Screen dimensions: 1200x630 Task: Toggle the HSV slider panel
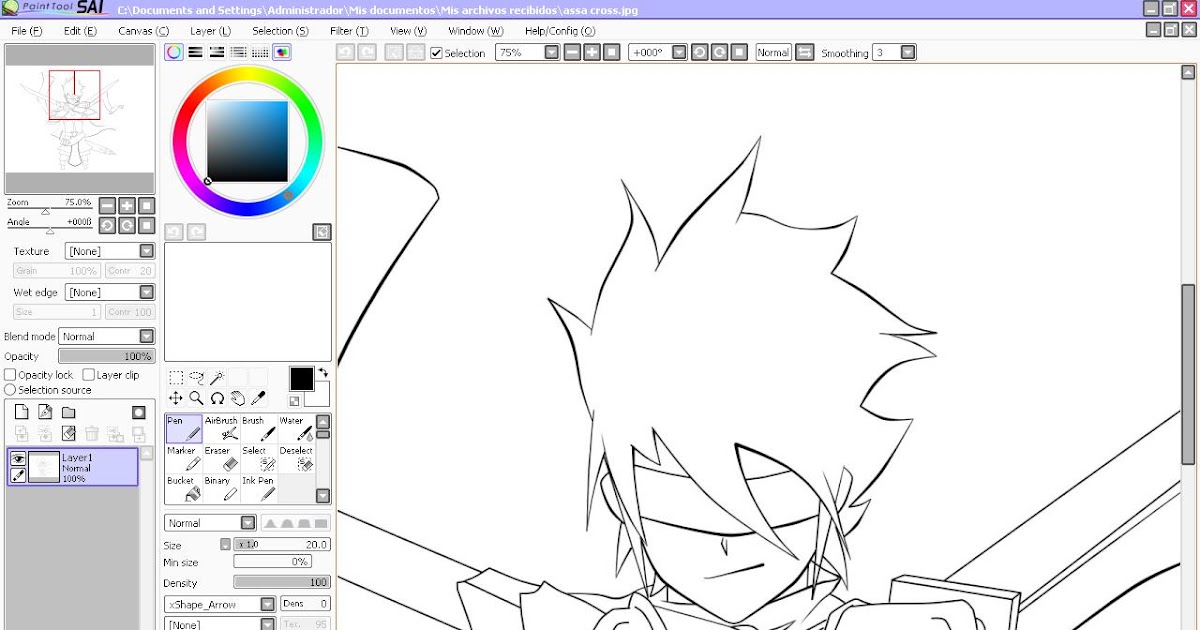pyautogui.click(x=217, y=52)
